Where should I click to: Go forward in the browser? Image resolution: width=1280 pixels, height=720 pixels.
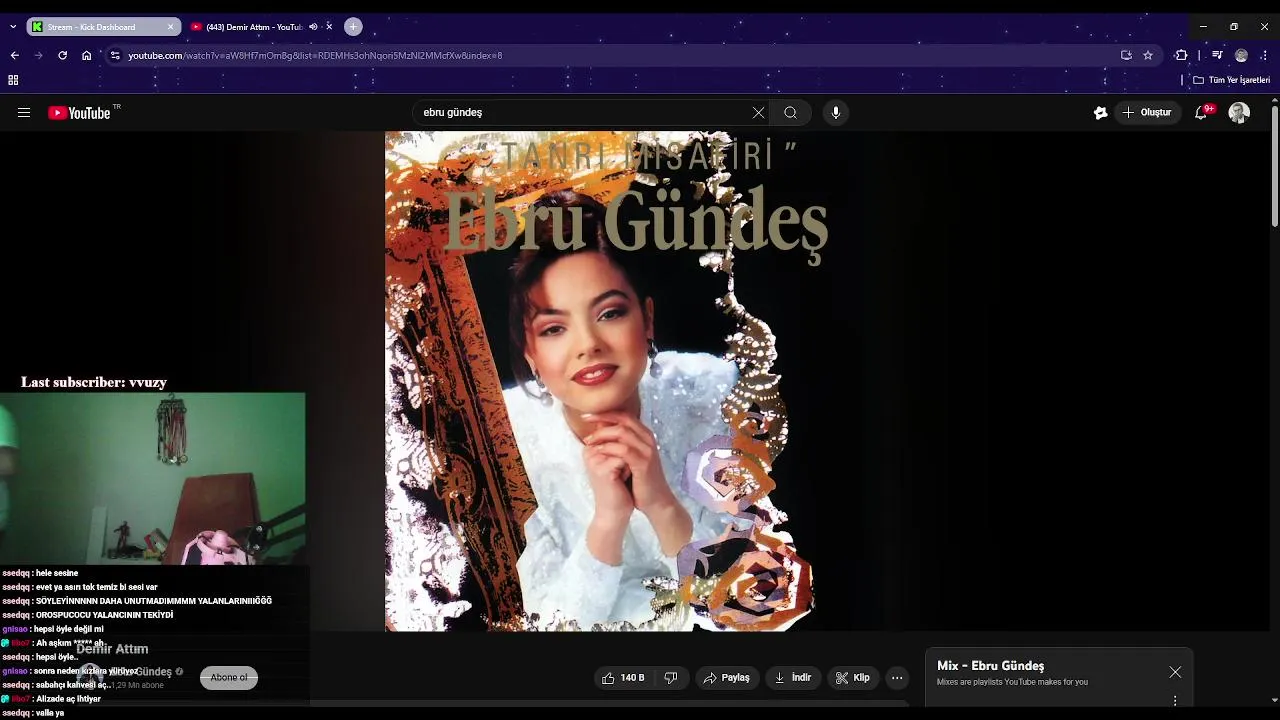tap(39, 56)
